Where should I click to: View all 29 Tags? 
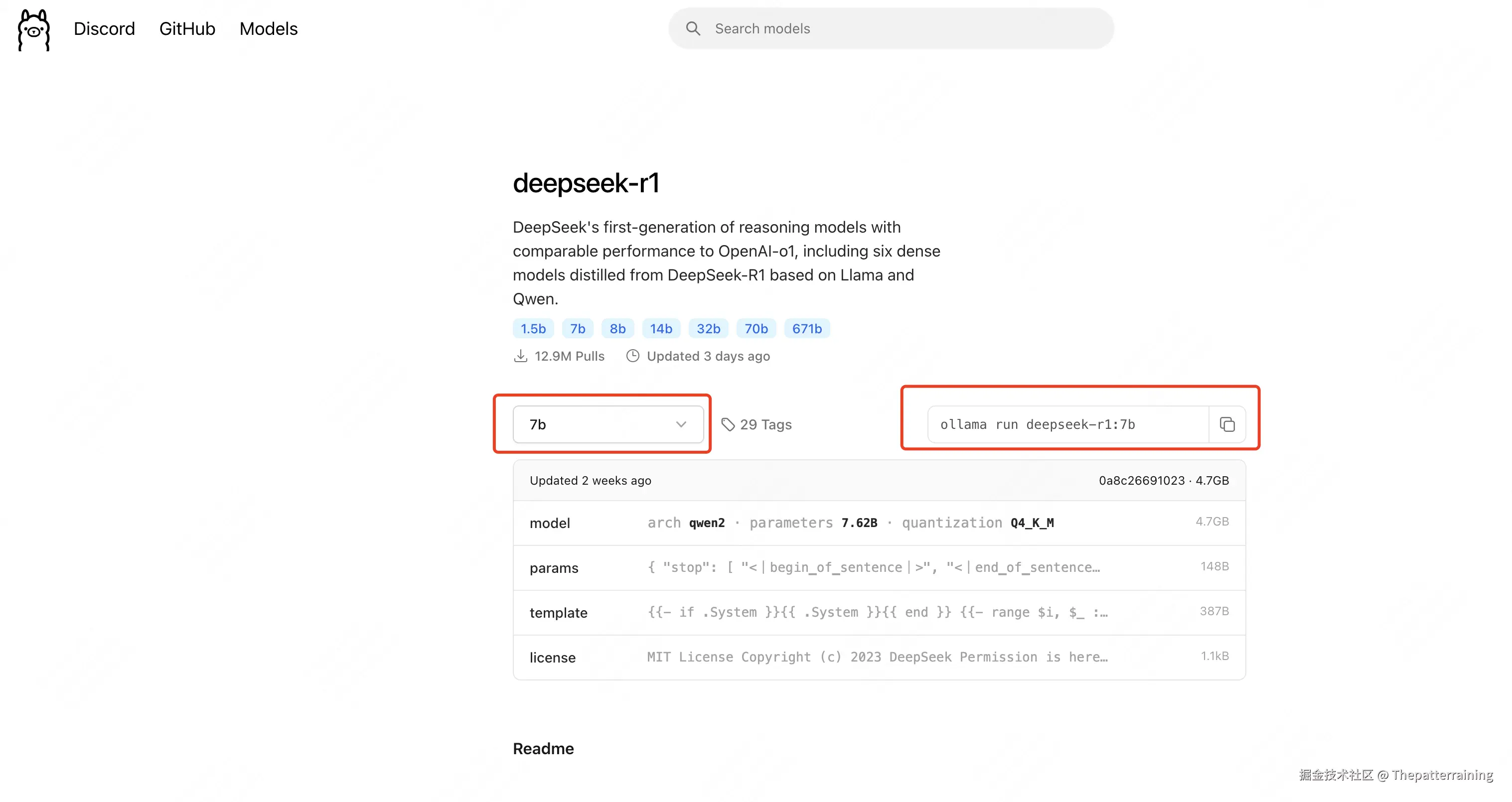[766, 424]
